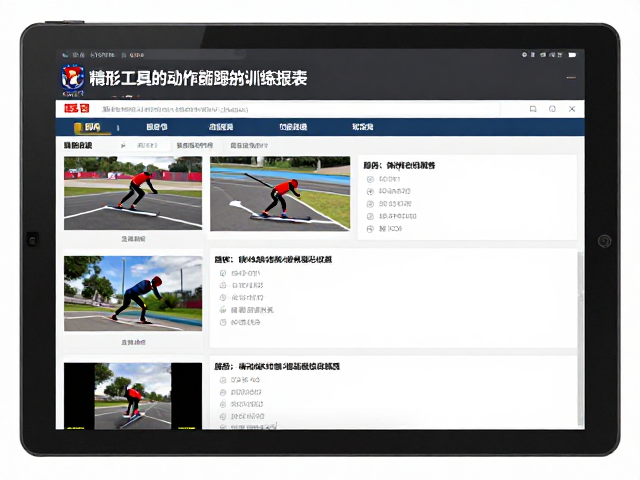Viewport: 640px width, 480px height.
Task: Click the second row icon in the bottom panel
Action: [223, 392]
